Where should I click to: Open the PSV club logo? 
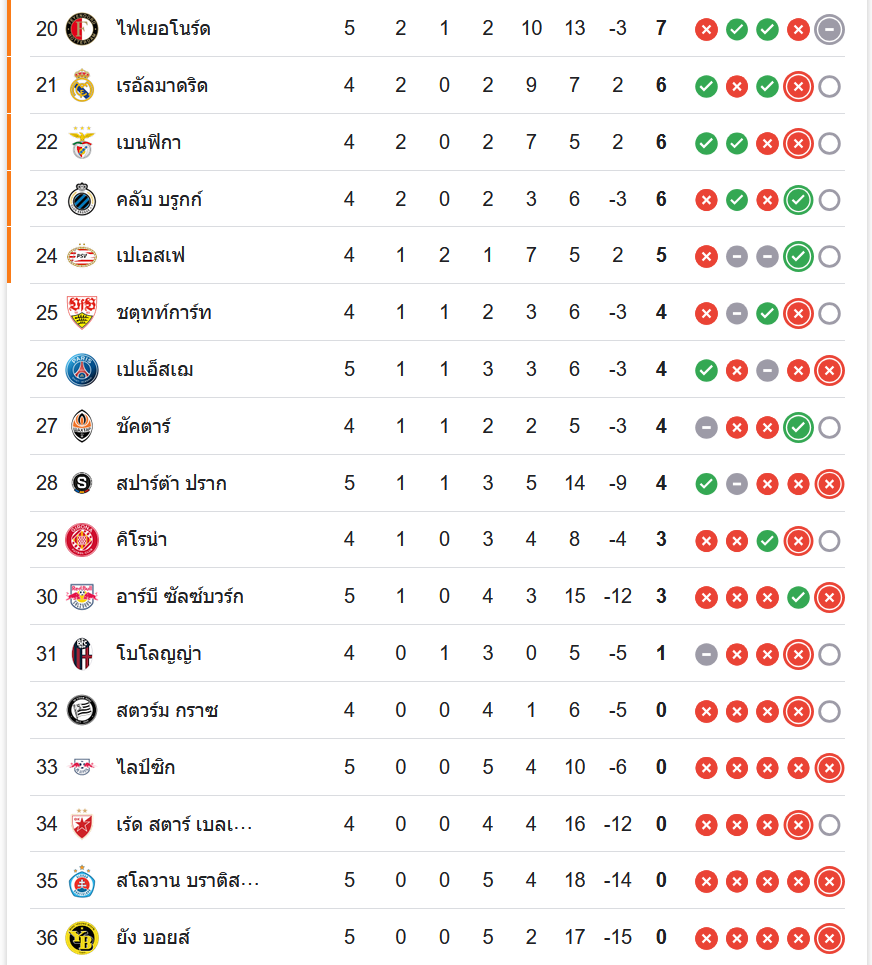point(81,256)
